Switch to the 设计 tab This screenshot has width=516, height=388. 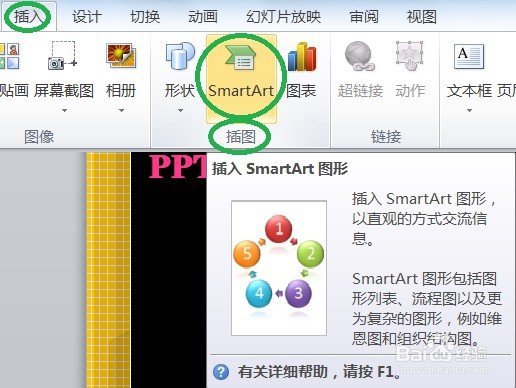click(87, 17)
